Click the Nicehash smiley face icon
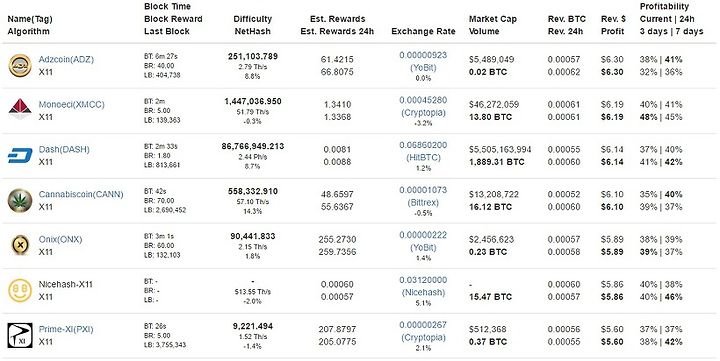720x361 pixels. pyautogui.click(x=20, y=291)
